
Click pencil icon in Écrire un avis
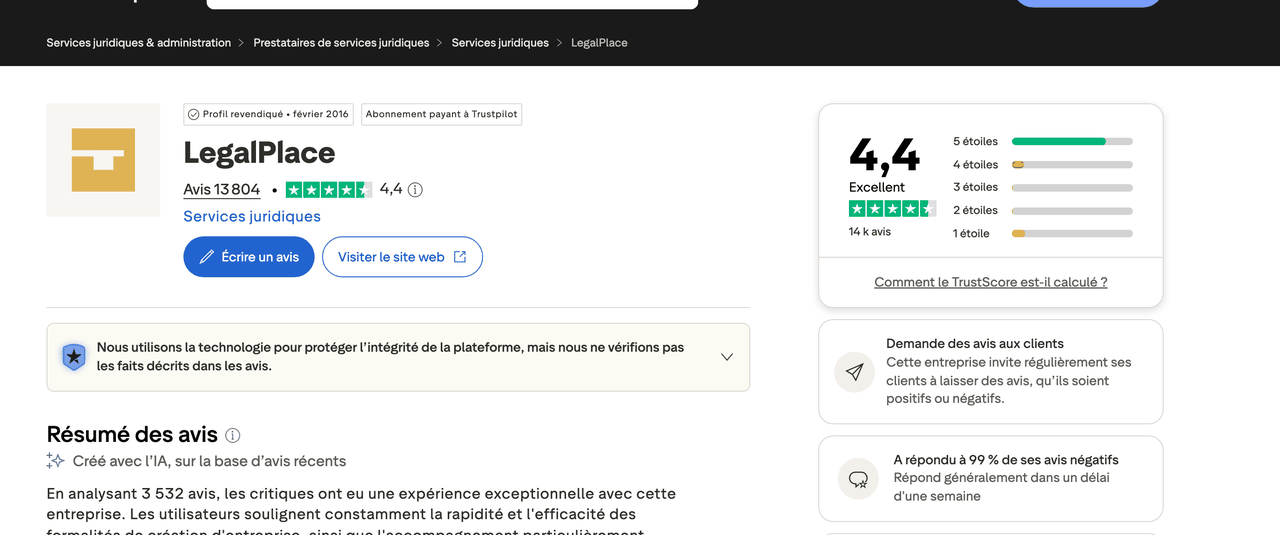pyautogui.click(x=207, y=257)
